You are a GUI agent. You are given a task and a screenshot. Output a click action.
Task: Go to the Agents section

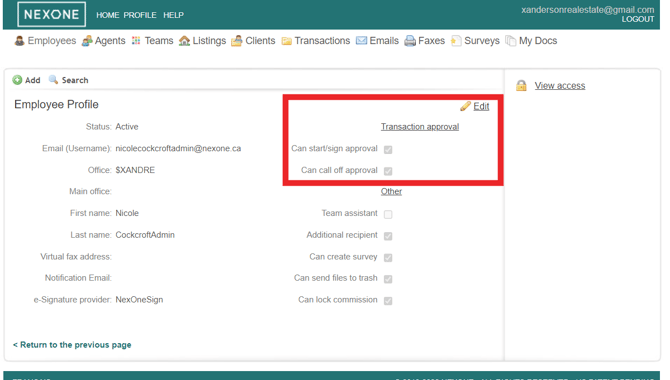[x=110, y=41]
